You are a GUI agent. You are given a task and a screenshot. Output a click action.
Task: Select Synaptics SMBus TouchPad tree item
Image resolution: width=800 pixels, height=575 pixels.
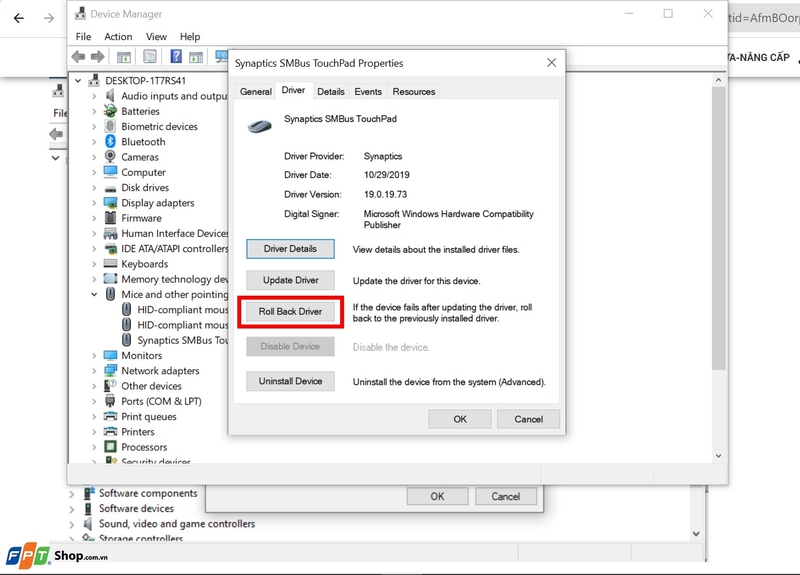[175, 340]
